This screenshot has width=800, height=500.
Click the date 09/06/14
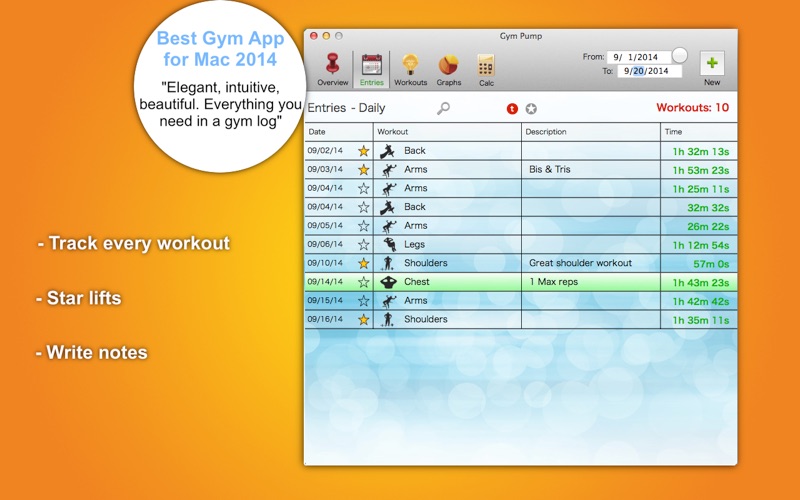coord(325,244)
